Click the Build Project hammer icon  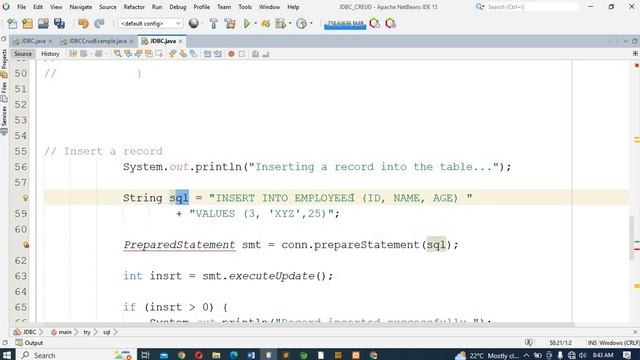pyautogui.click(x=213, y=24)
